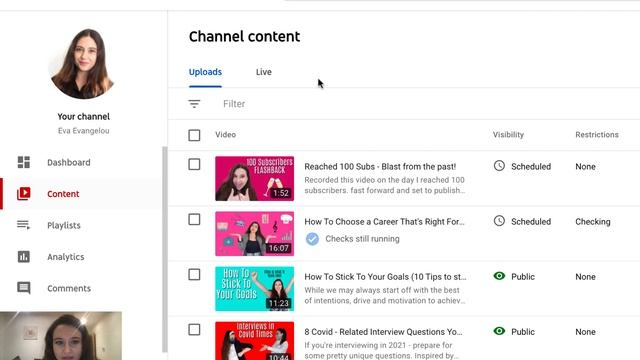Click None restriction for 8 Covid Interview Questions
This screenshot has height=360, width=640.
coord(585,332)
